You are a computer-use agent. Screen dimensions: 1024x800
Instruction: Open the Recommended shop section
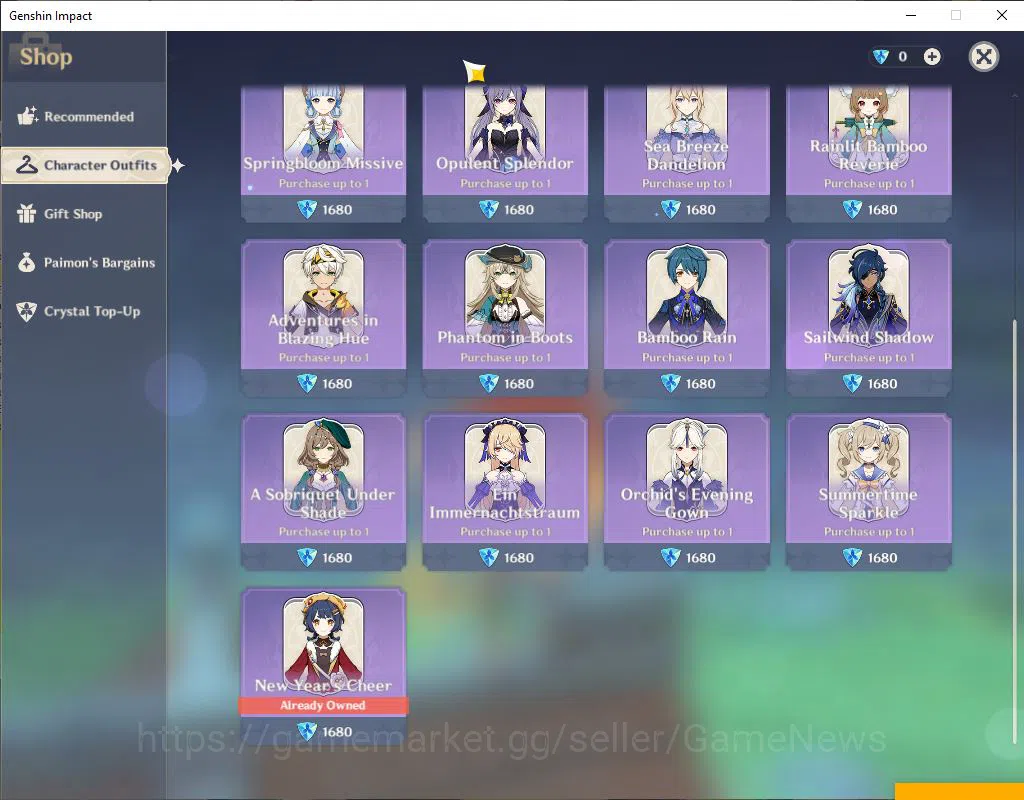(84, 116)
